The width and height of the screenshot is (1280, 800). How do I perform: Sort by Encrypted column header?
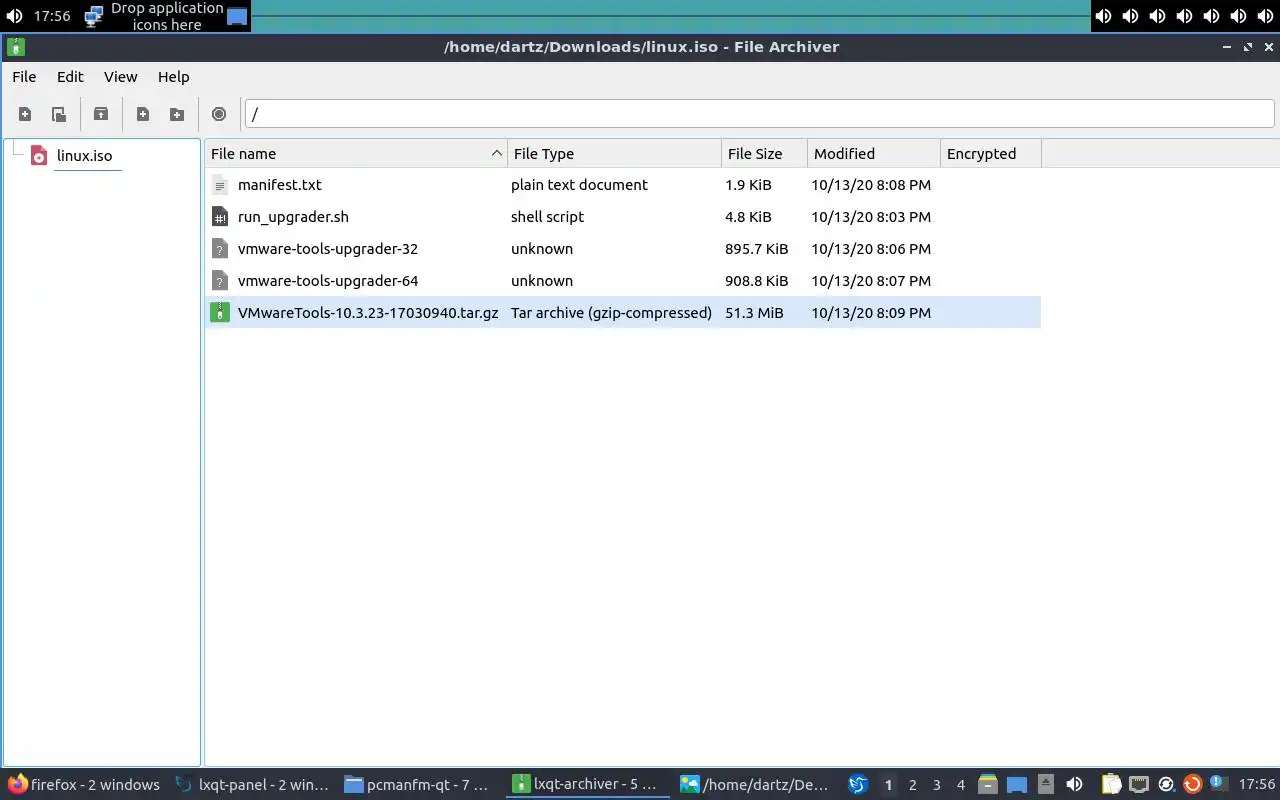click(x=991, y=154)
